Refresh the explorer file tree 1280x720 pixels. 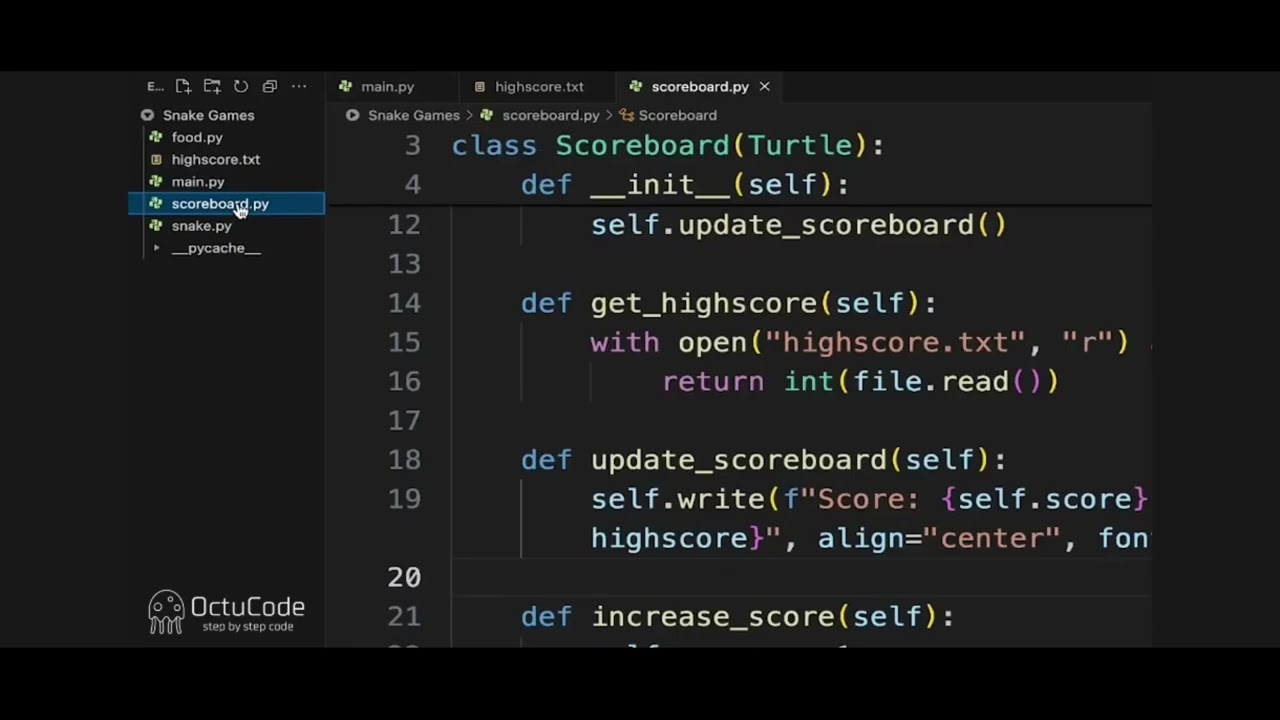241,87
